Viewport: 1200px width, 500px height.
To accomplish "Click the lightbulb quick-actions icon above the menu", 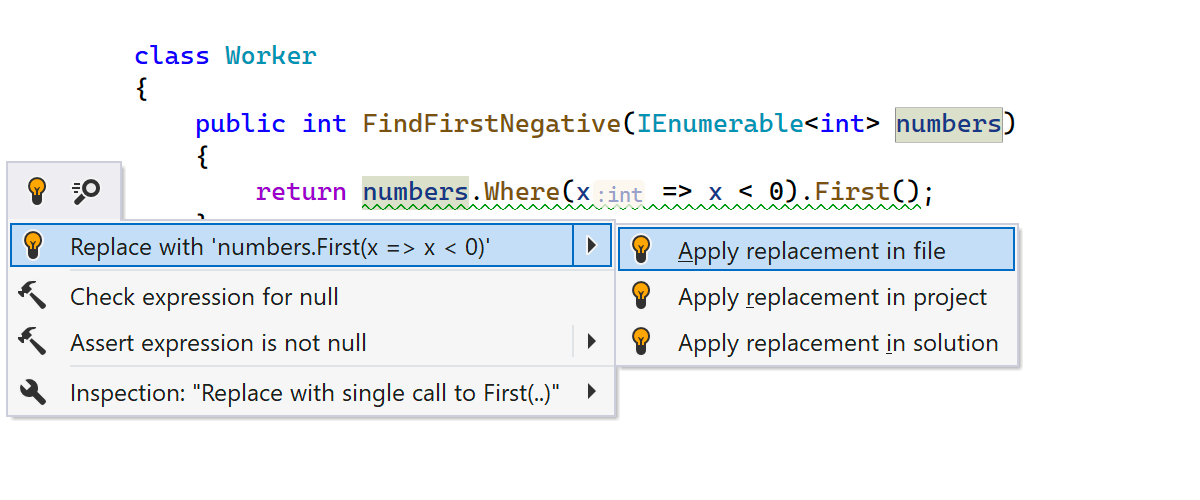I will tap(37, 190).
